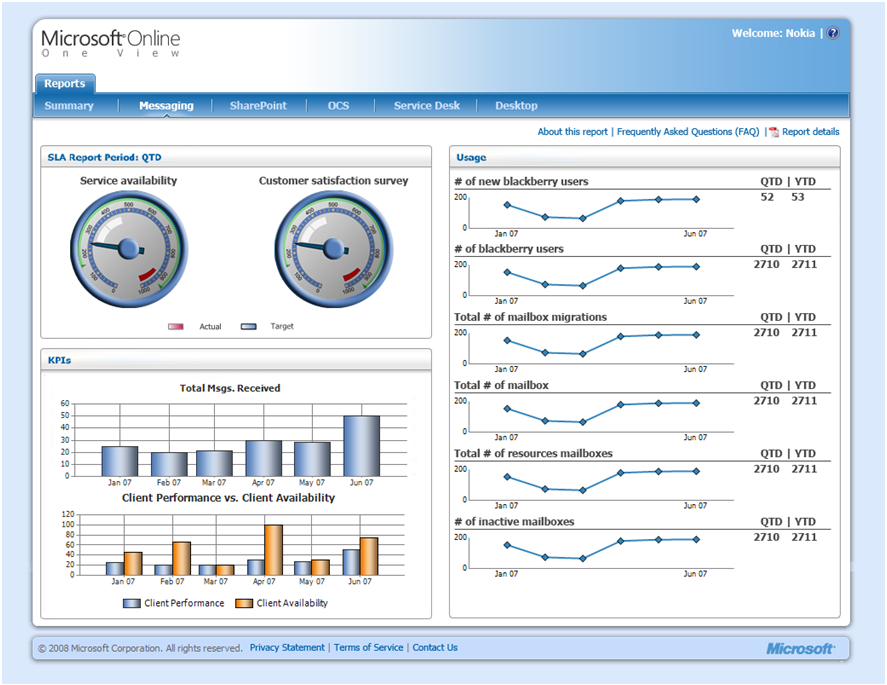Switch to the Summary tab

click(69, 106)
